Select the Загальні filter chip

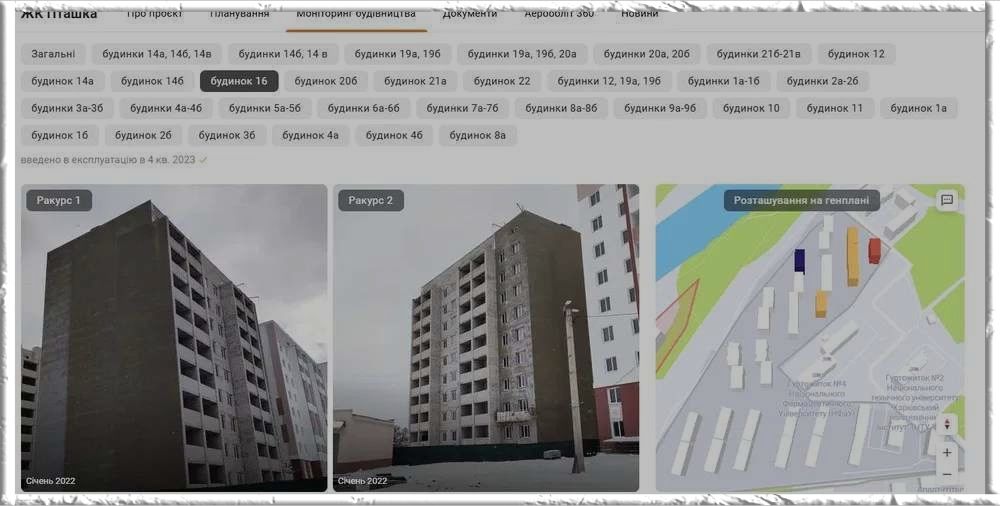pos(53,54)
